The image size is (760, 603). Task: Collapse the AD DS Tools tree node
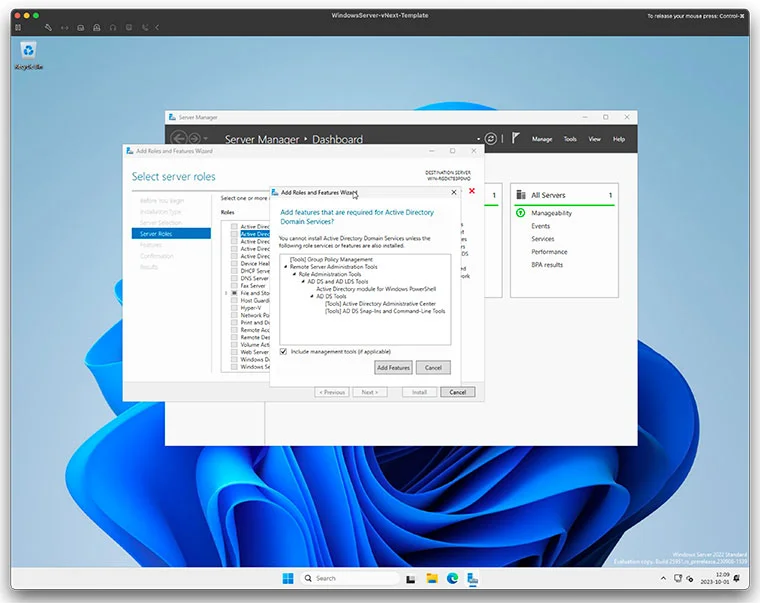point(312,296)
